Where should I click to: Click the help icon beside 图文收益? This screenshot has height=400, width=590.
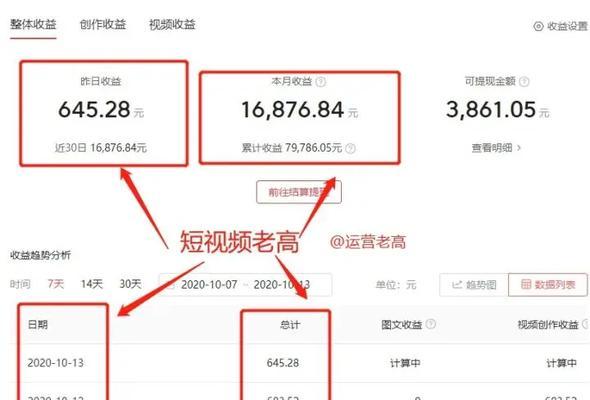(431, 324)
